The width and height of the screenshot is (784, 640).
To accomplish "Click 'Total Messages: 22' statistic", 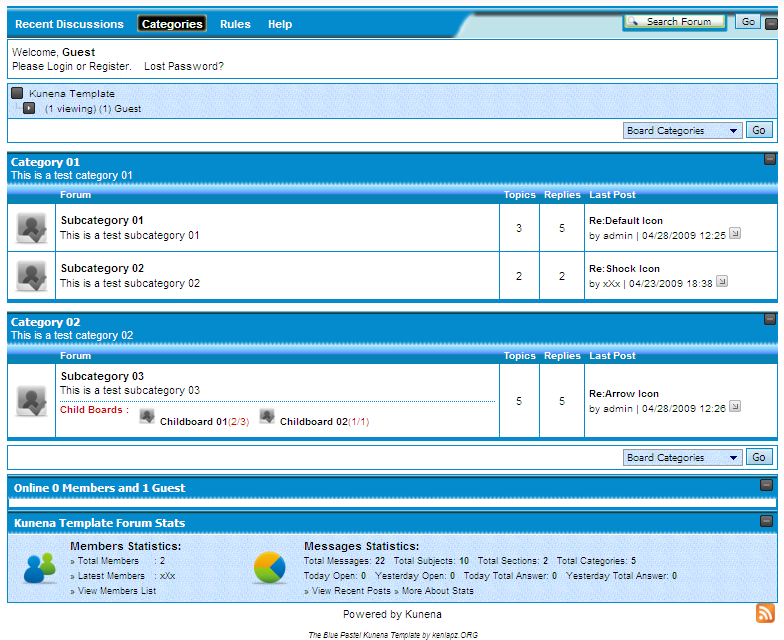I will [344, 561].
